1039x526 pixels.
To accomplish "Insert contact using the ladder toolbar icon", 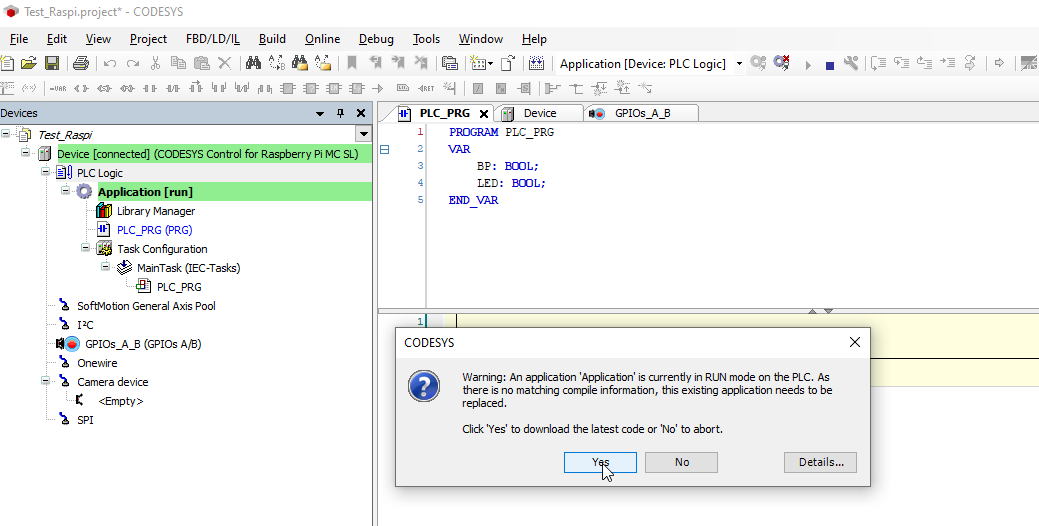I will (x=150, y=88).
